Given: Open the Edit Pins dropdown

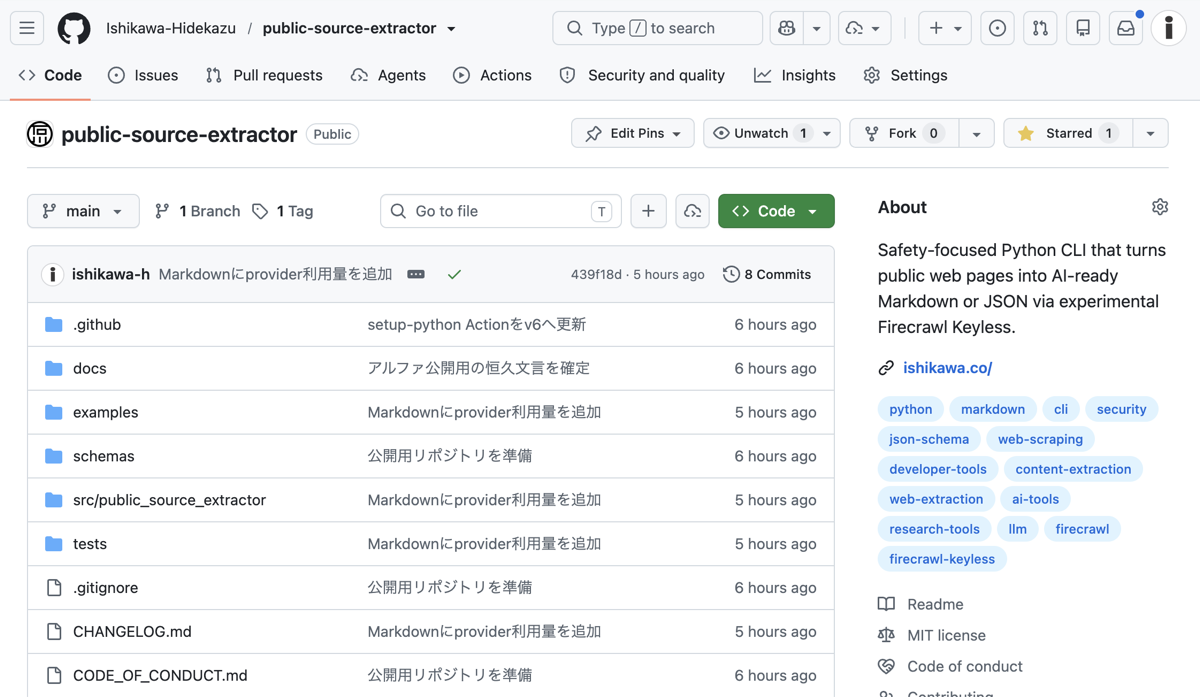Looking at the screenshot, I should pyautogui.click(x=633, y=133).
